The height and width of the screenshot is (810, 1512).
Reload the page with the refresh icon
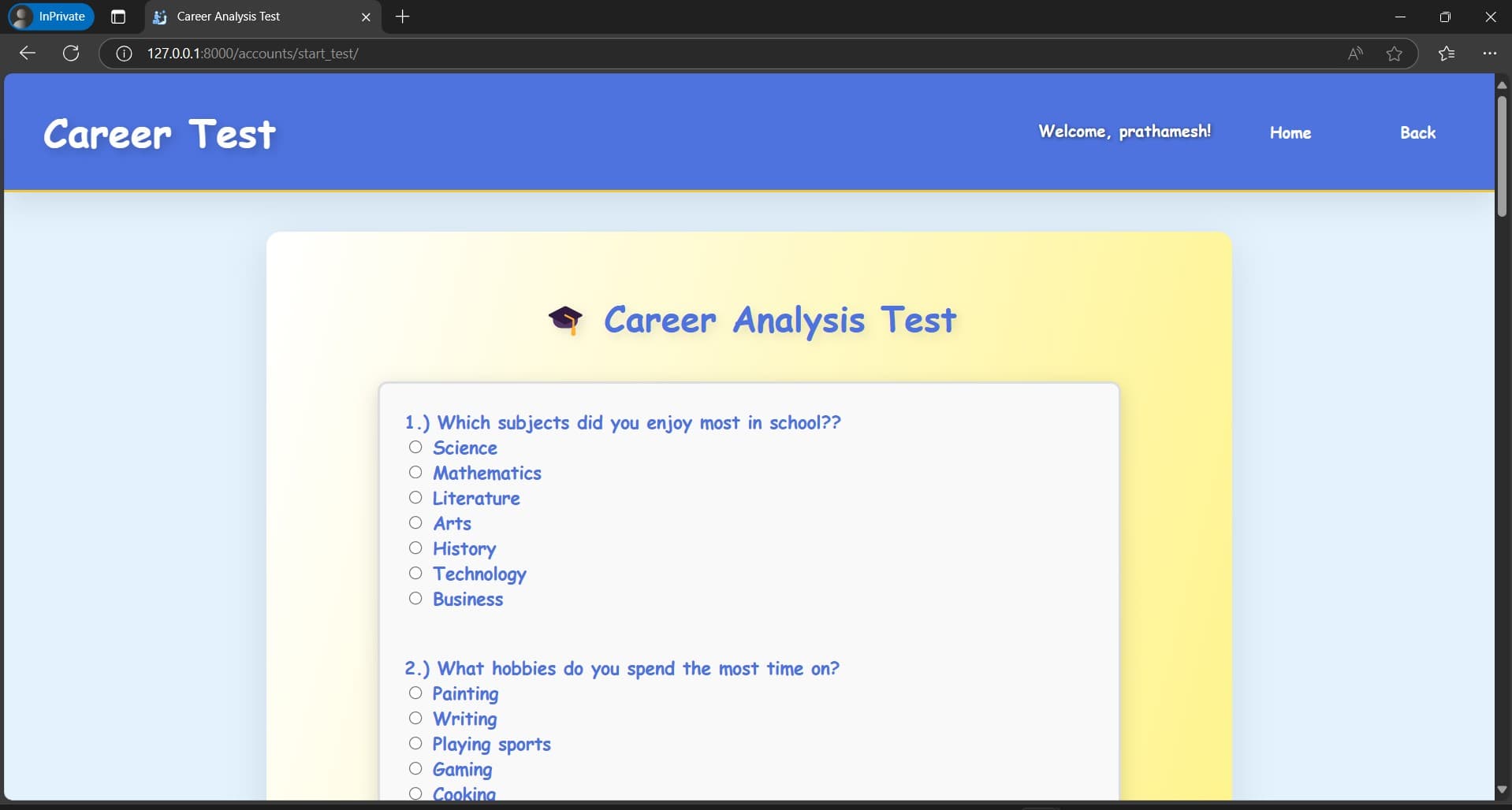(71, 53)
